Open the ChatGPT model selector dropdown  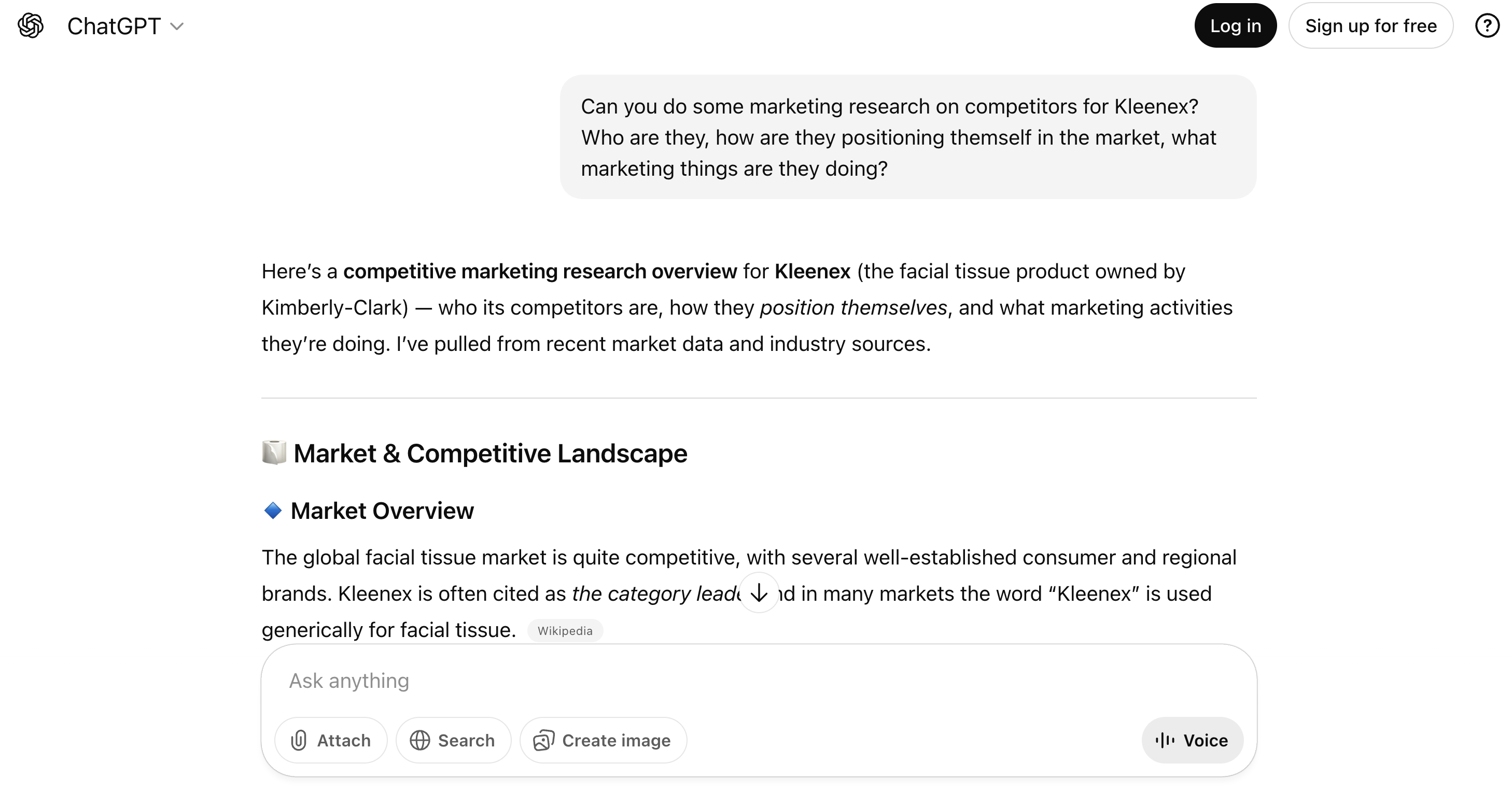coord(125,26)
